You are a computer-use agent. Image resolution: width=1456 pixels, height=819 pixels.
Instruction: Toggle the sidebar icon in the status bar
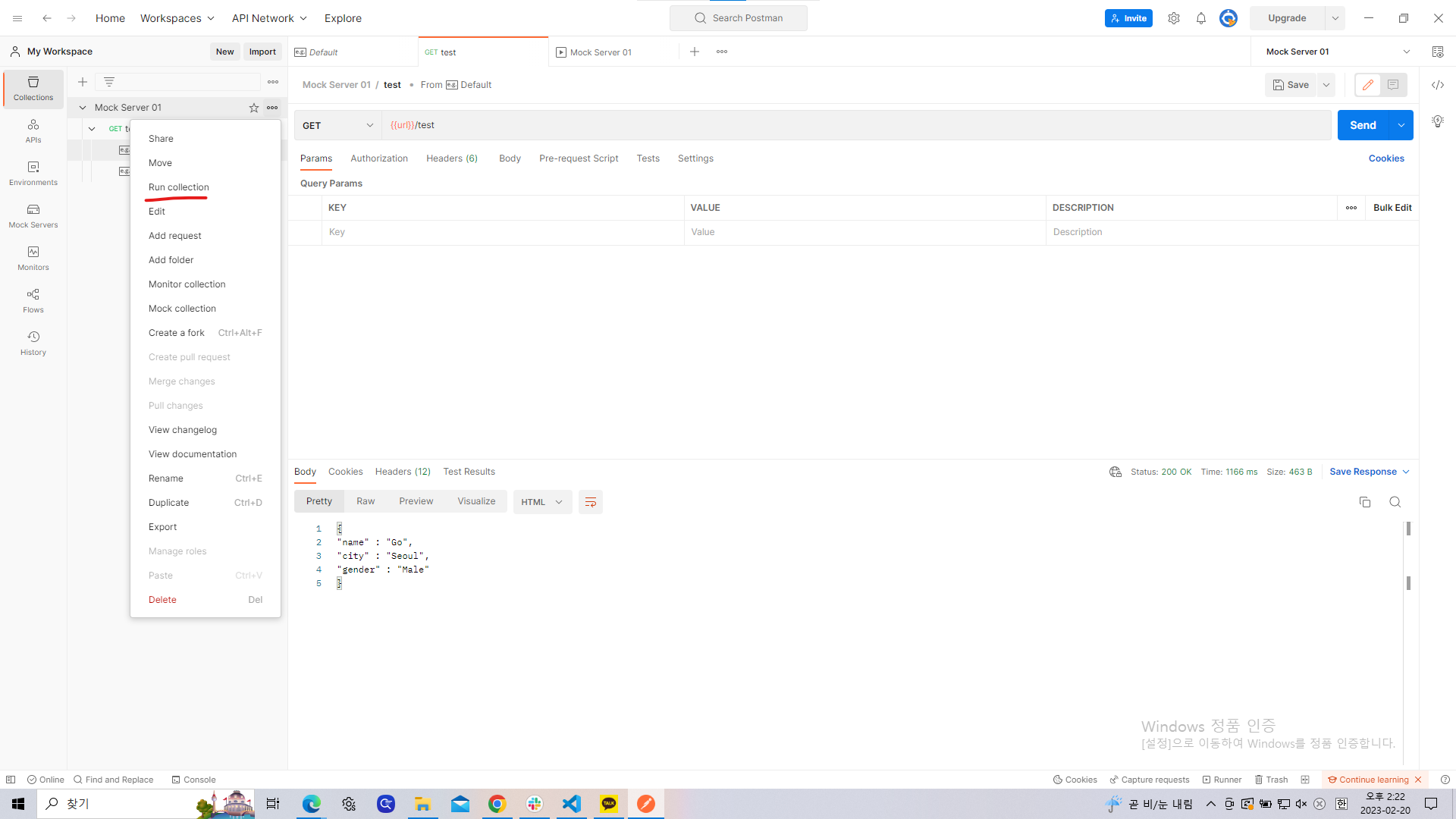point(11,780)
